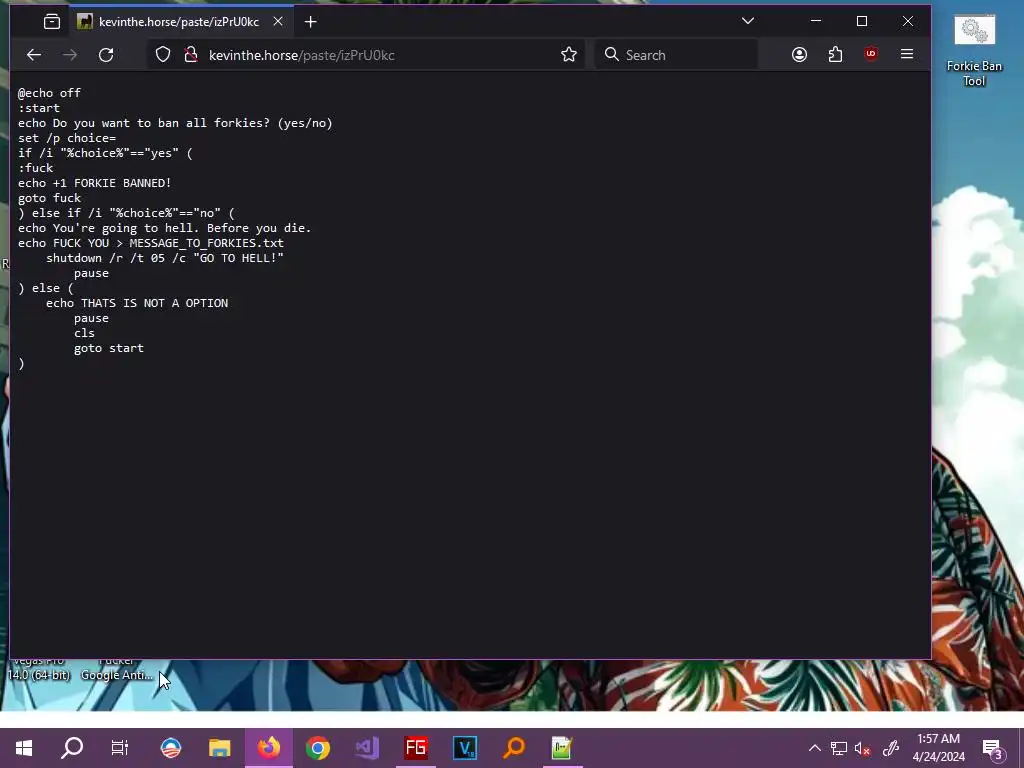Screen dimensions: 1024x768
Task: Select the Google Anti... desktop icon label
Action: (117, 675)
